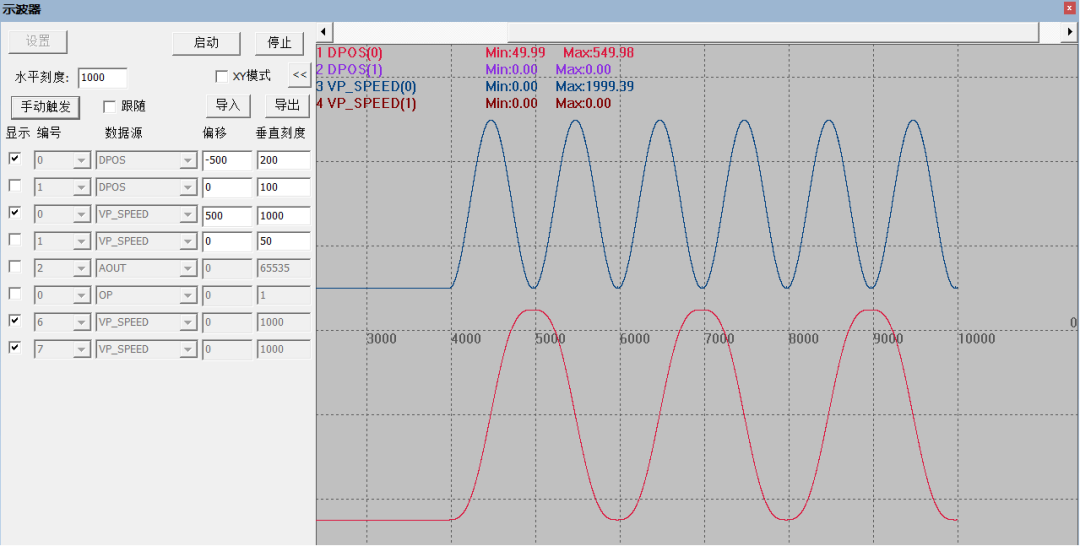Tick the 跟随 follow checkbox
This screenshot has height=546, width=1080.
109,106
